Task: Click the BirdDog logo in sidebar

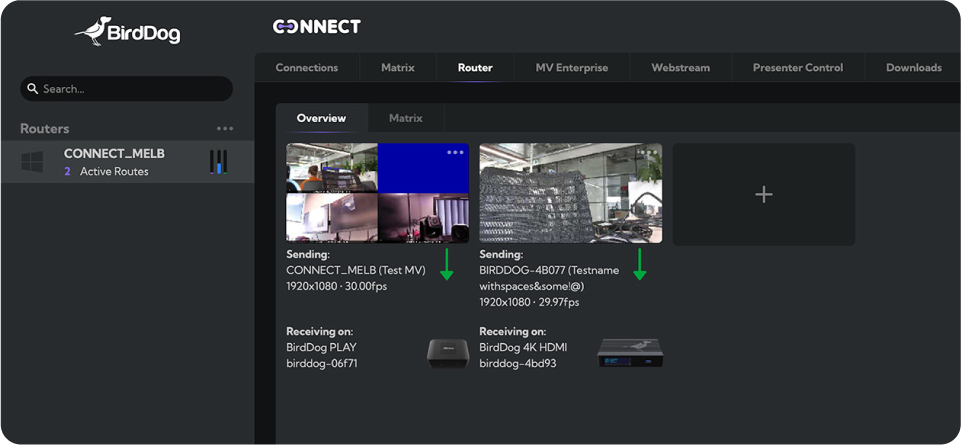Action: (127, 33)
